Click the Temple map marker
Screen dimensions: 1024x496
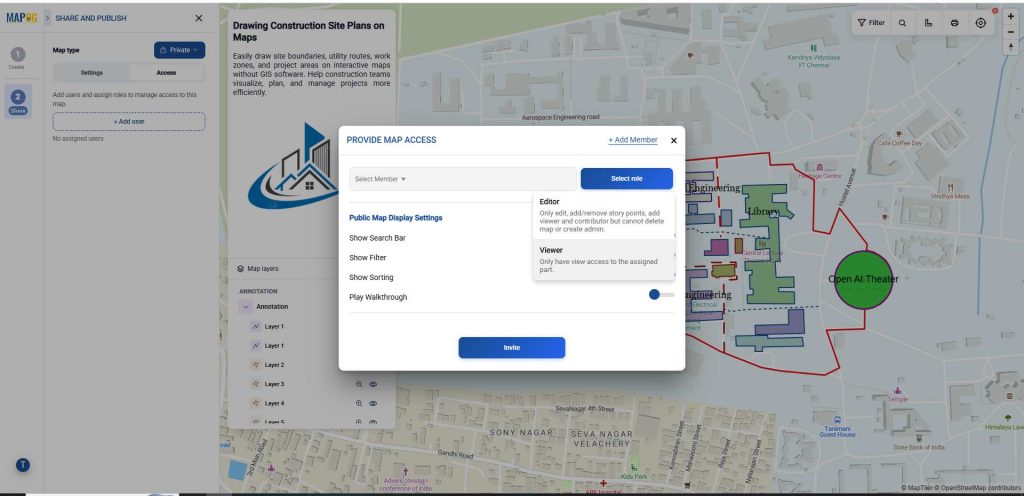[x=898, y=390]
